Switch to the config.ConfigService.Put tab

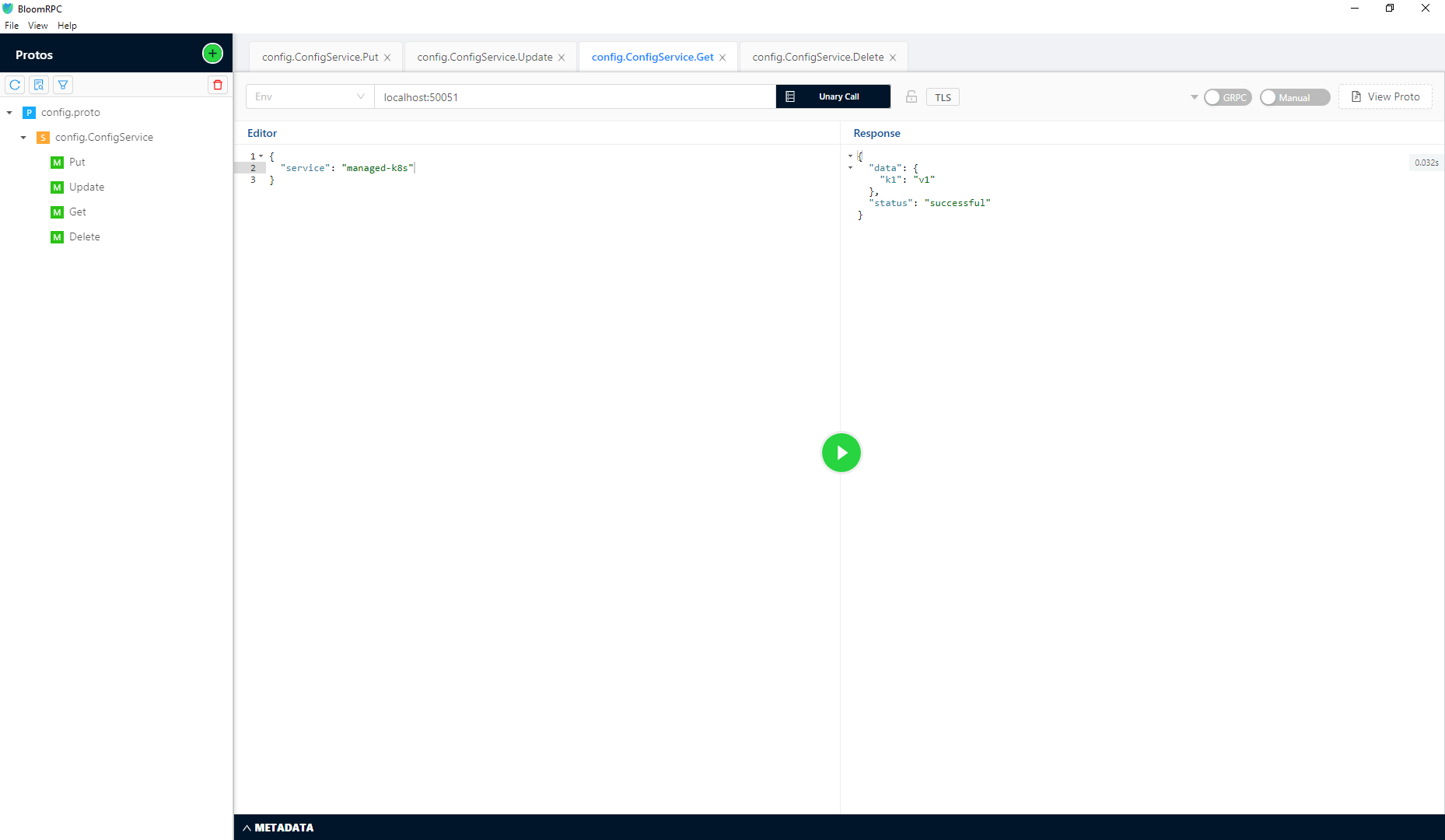pos(319,56)
